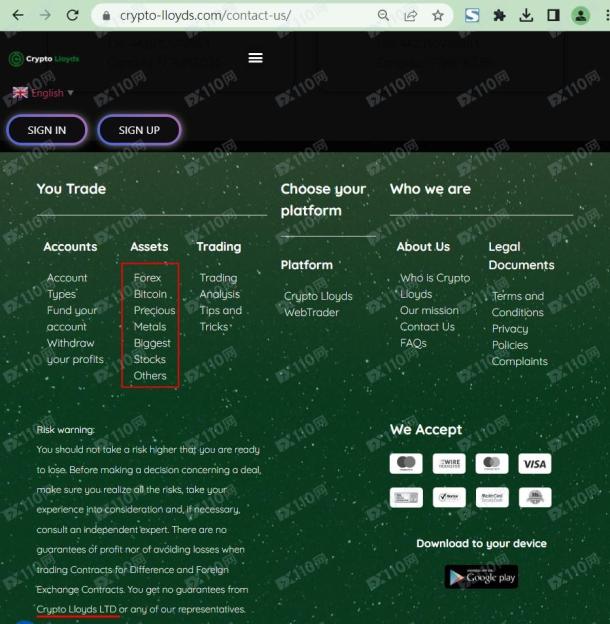Open the Biggest Stocks link
Image resolution: width=610 pixels, height=624 pixels.
[152, 351]
